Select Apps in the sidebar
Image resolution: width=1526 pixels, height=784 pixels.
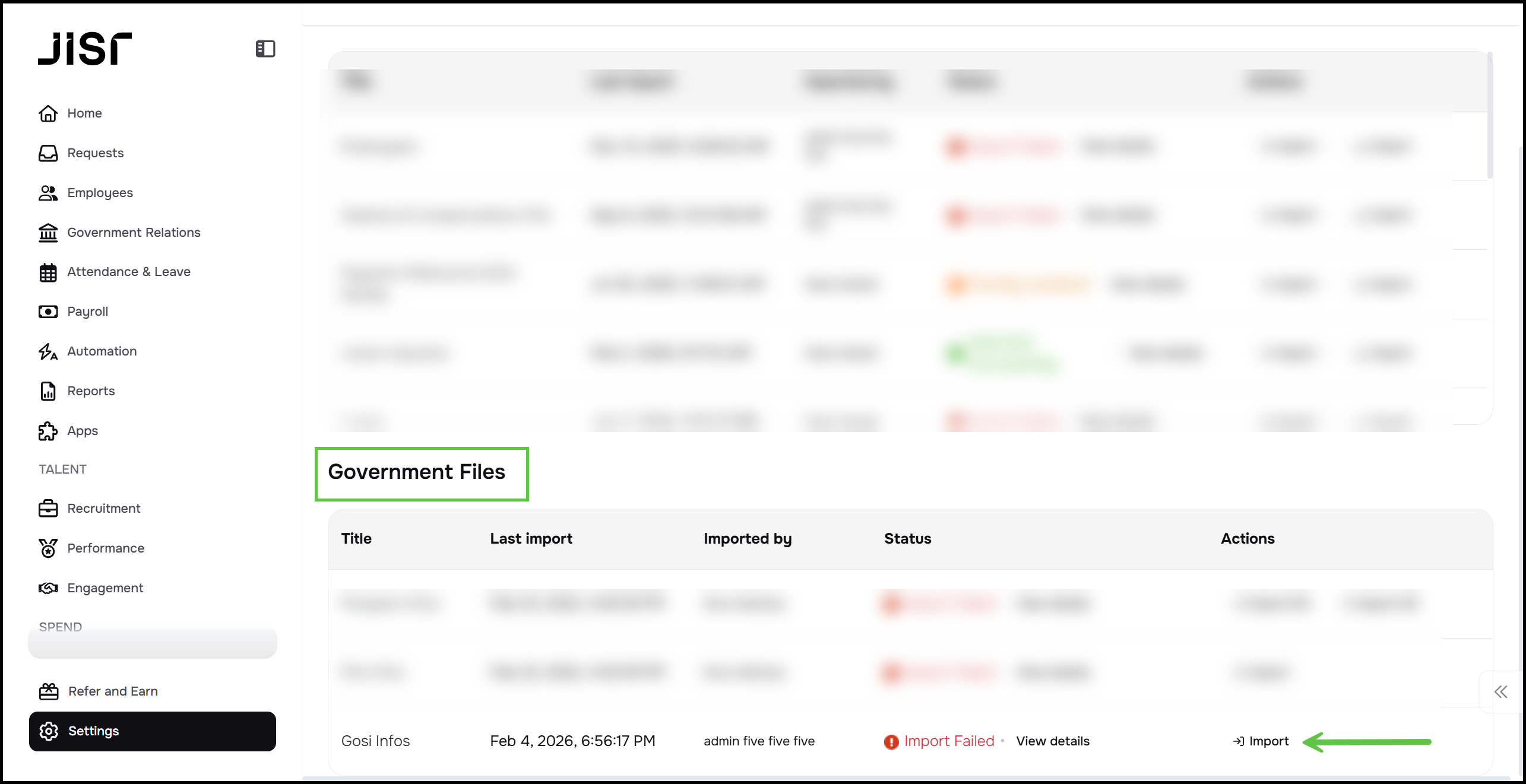point(82,431)
